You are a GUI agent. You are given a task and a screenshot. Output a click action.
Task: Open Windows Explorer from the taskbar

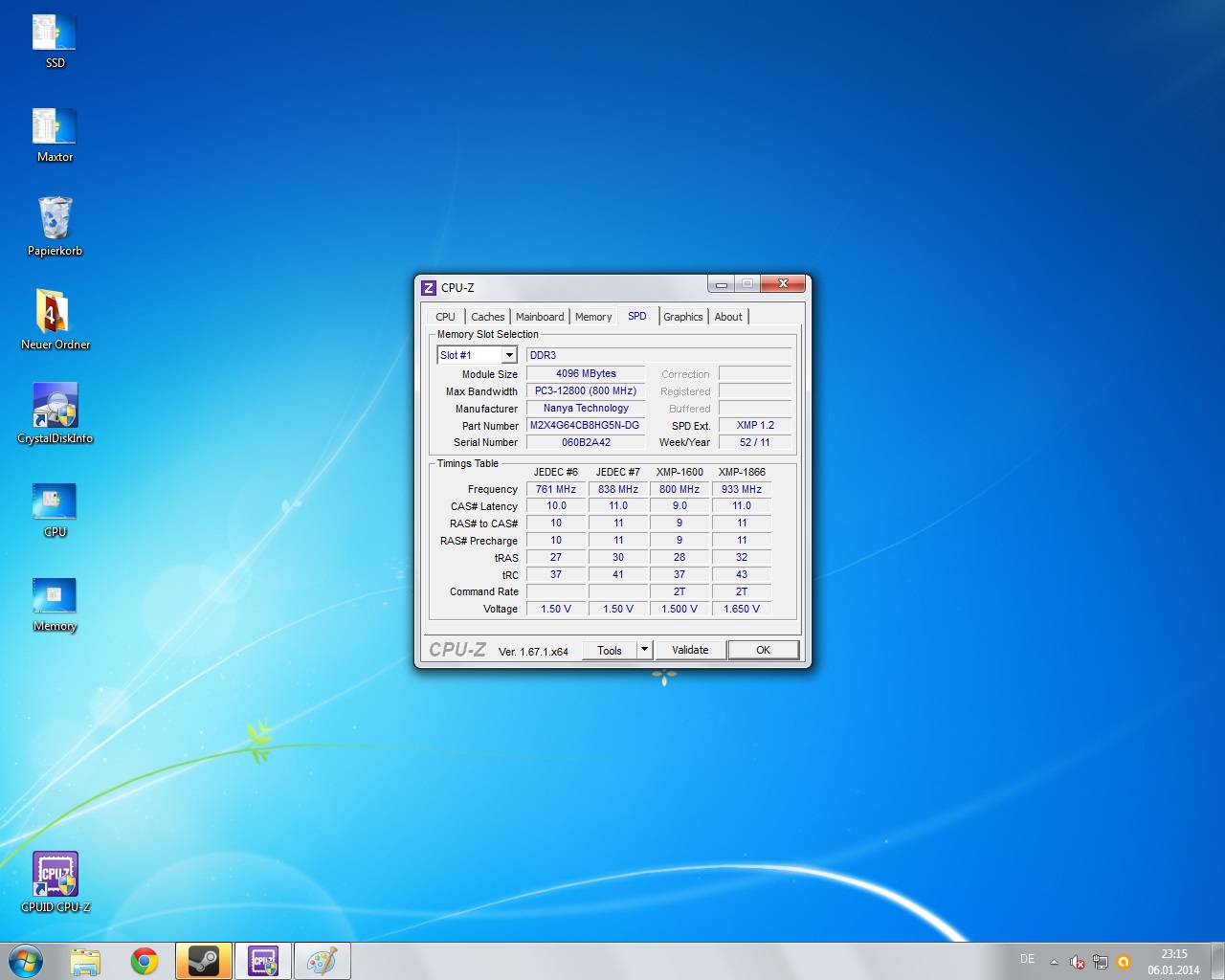coord(85,961)
